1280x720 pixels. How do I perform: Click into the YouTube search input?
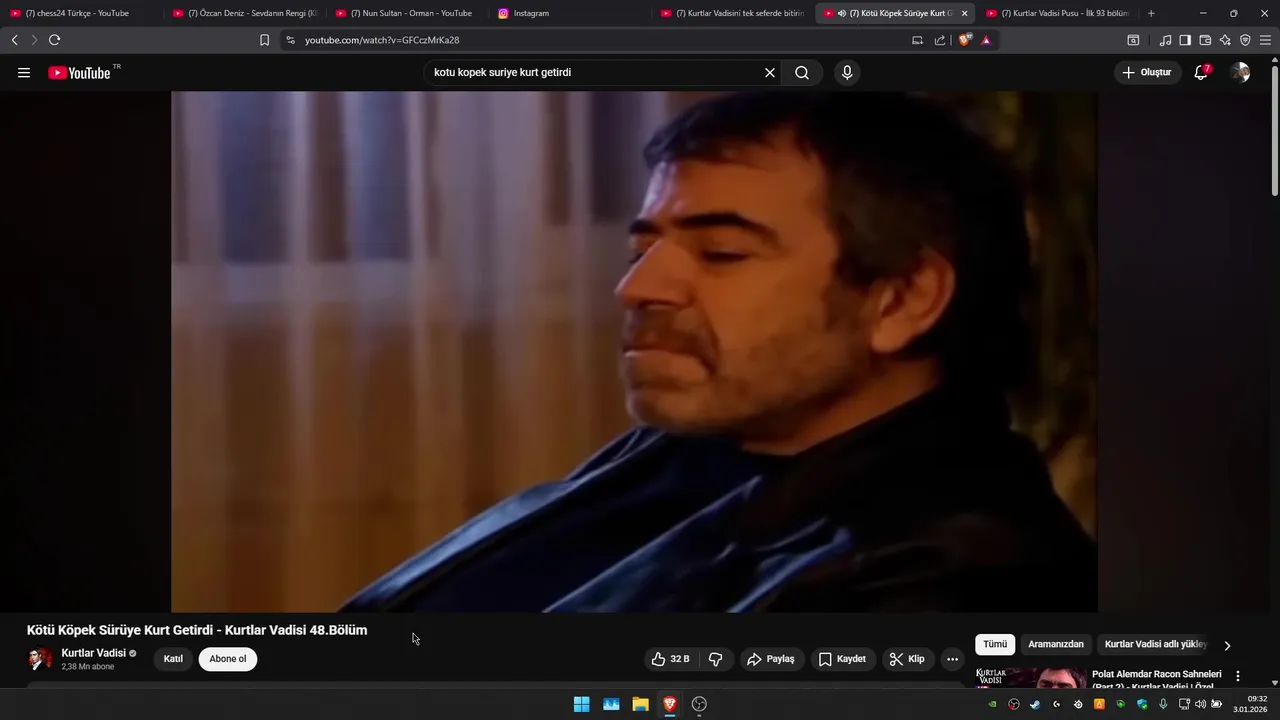[x=595, y=73]
